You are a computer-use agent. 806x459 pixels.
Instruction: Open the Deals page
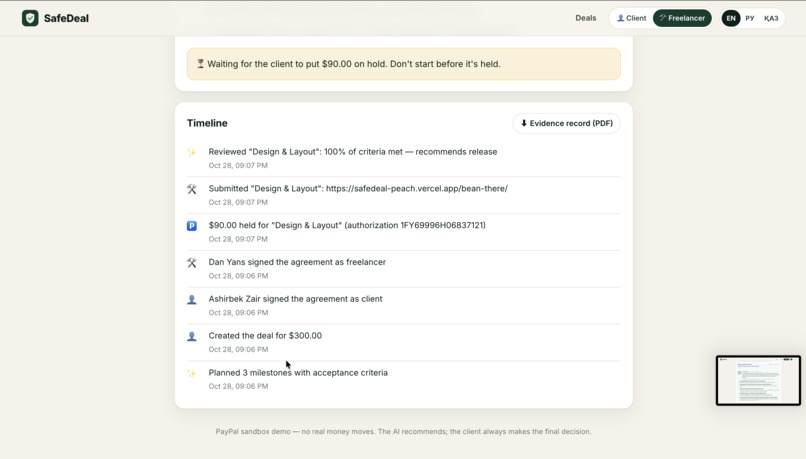[585, 18]
